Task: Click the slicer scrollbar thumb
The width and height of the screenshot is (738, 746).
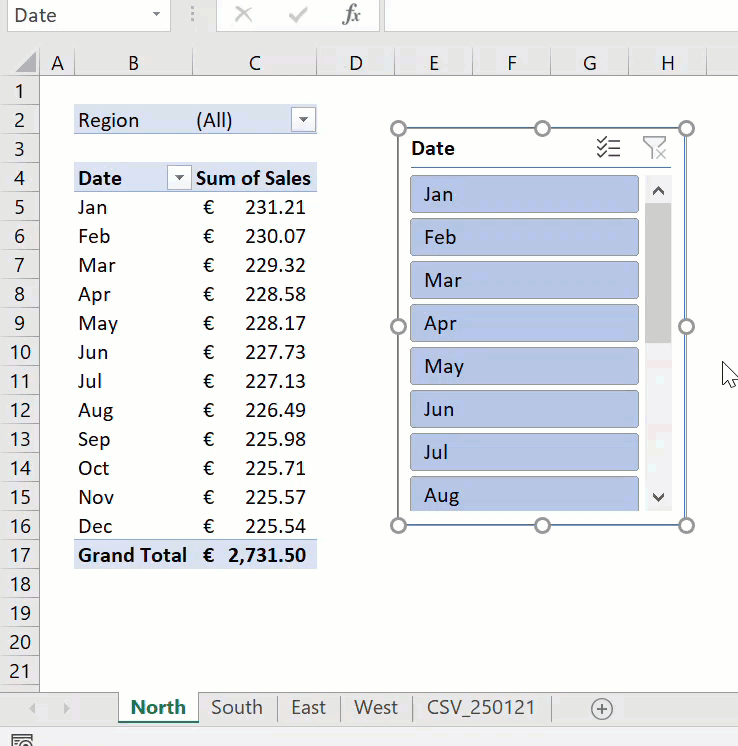Action: [659, 273]
